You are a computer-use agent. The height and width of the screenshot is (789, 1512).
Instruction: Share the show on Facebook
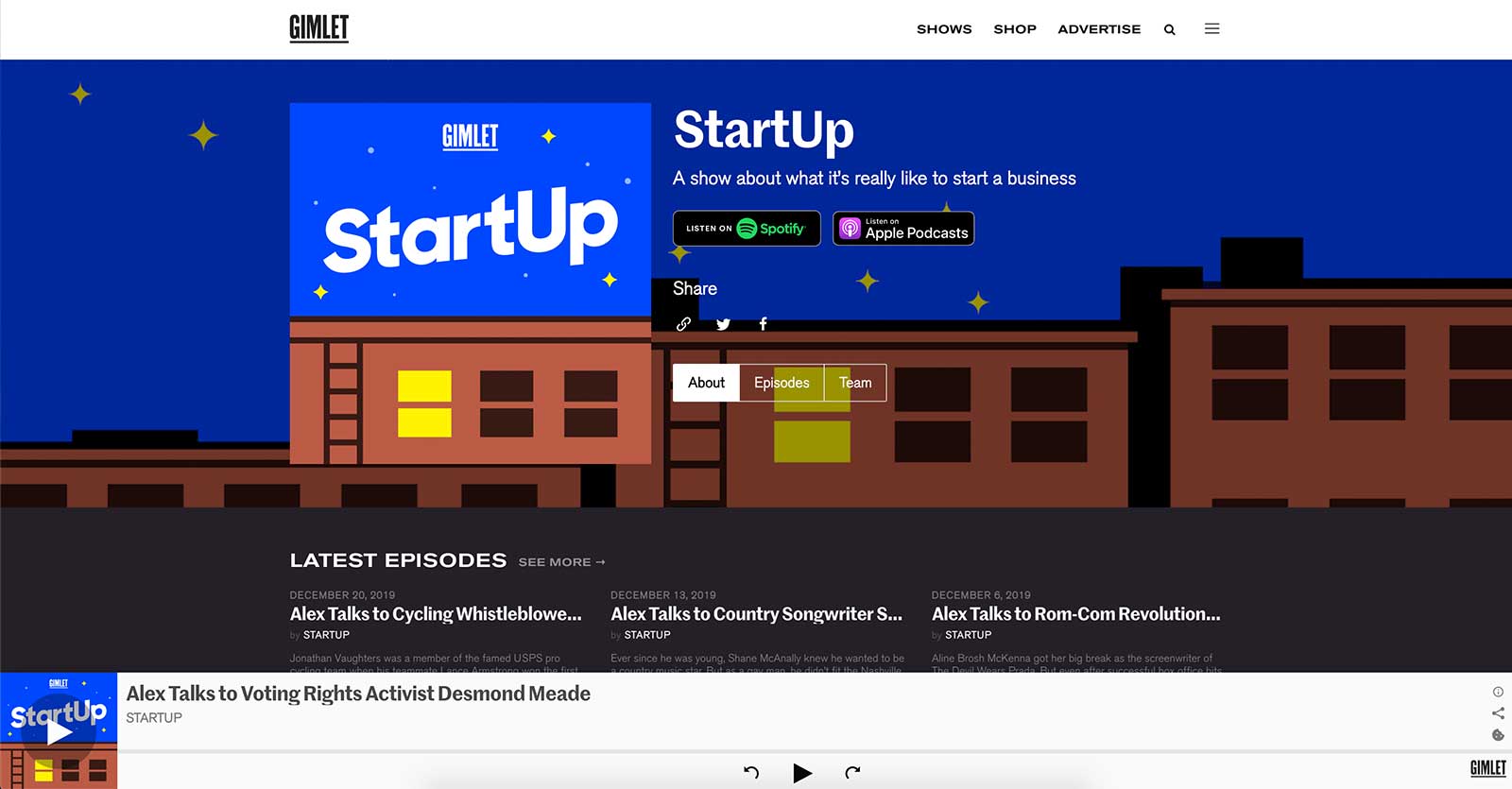pyautogui.click(x=763, y=324)
